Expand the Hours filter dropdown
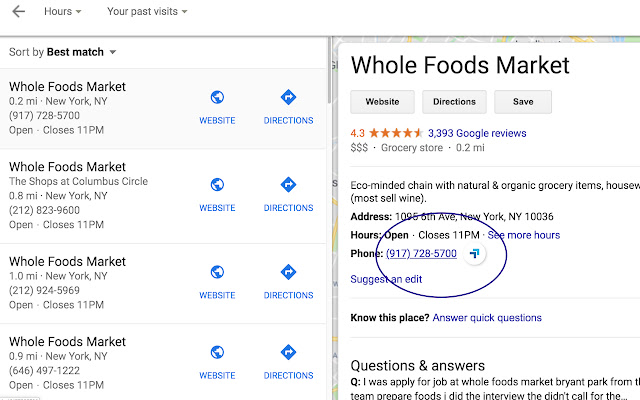Viewport: 640px width, 400px height. (x=63, y=12)
